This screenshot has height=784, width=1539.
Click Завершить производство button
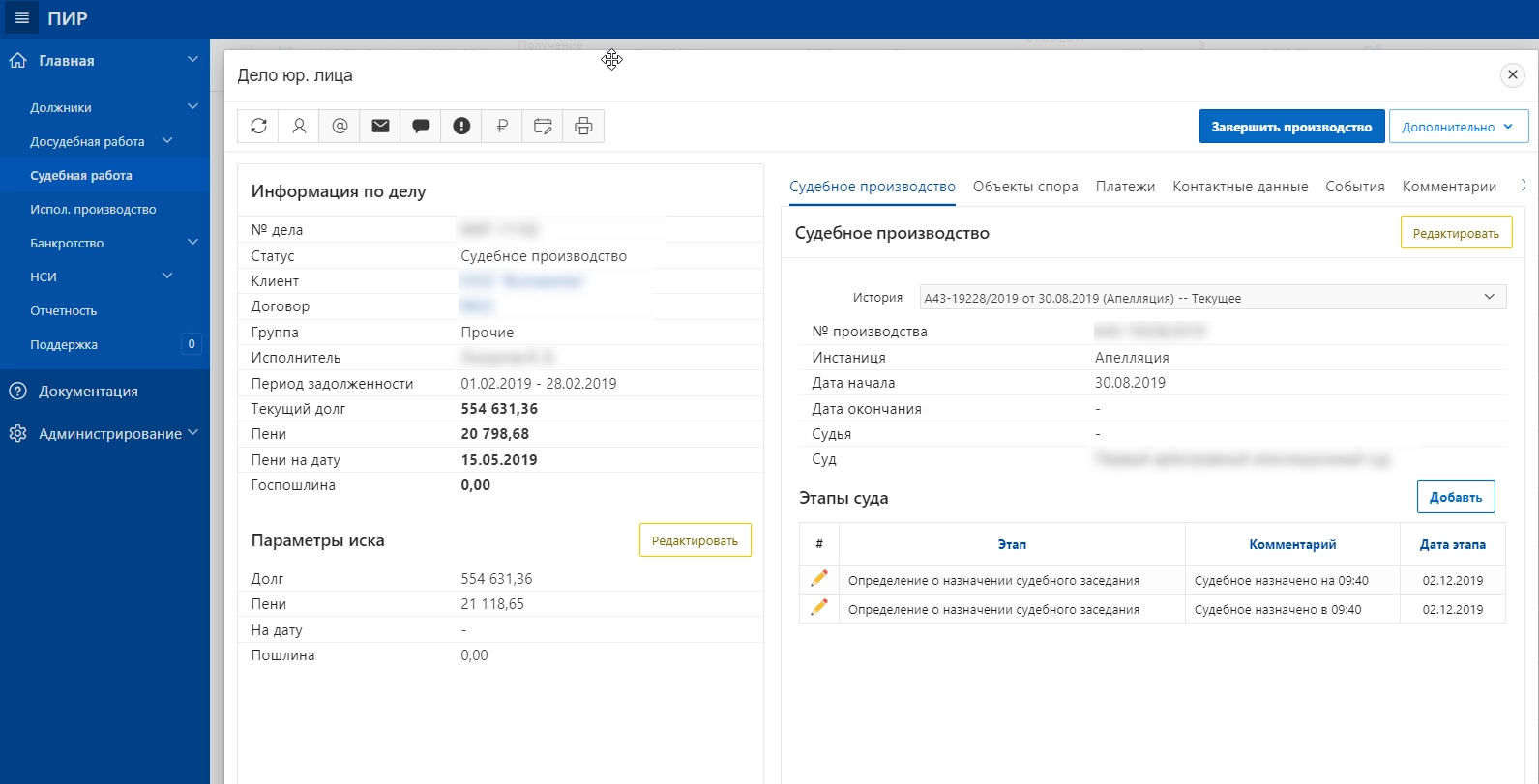1291,127
